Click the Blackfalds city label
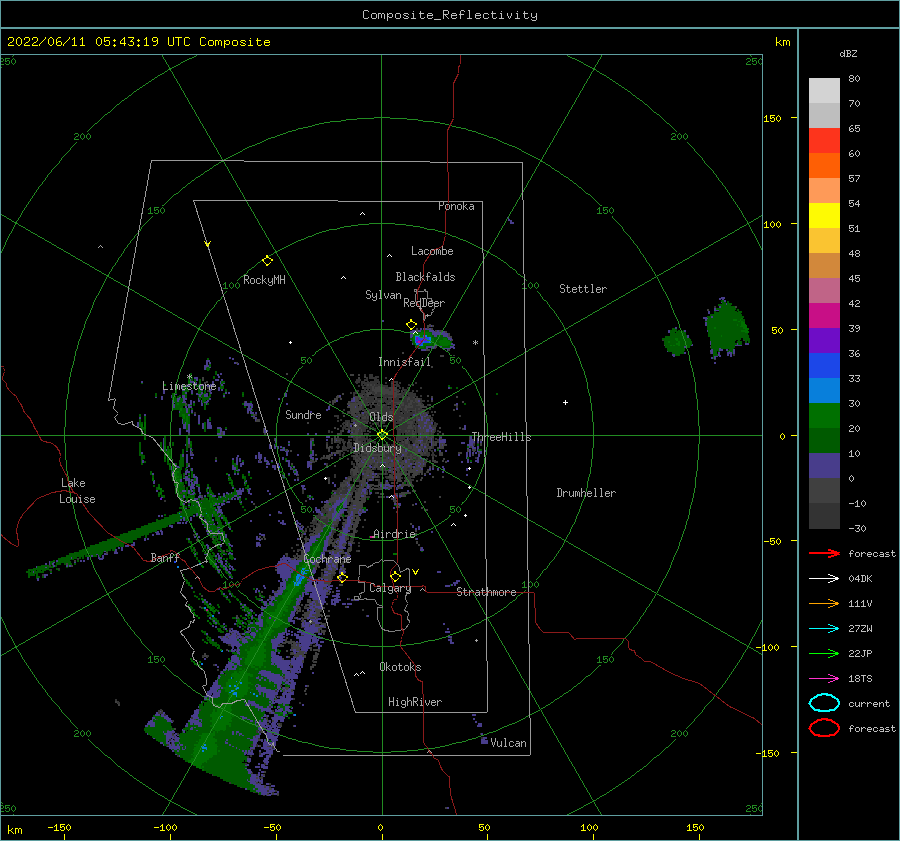The height and width of the screenshot is (841, 900). pos(425,277)
